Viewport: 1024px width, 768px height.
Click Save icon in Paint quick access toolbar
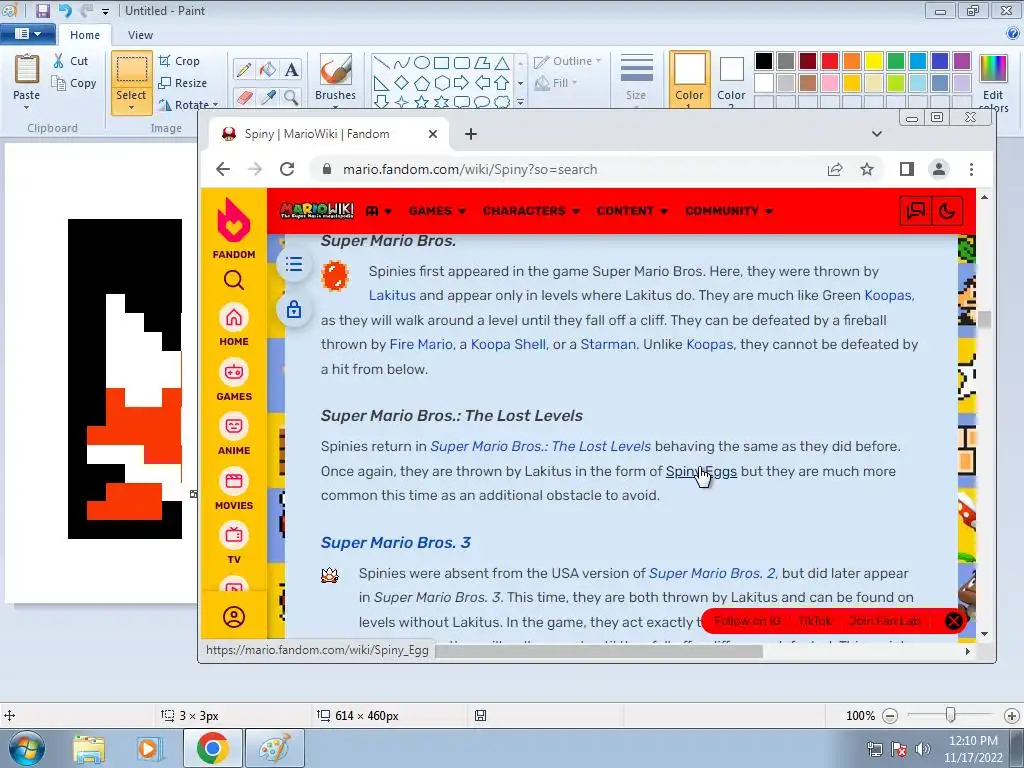coord(42,10)
